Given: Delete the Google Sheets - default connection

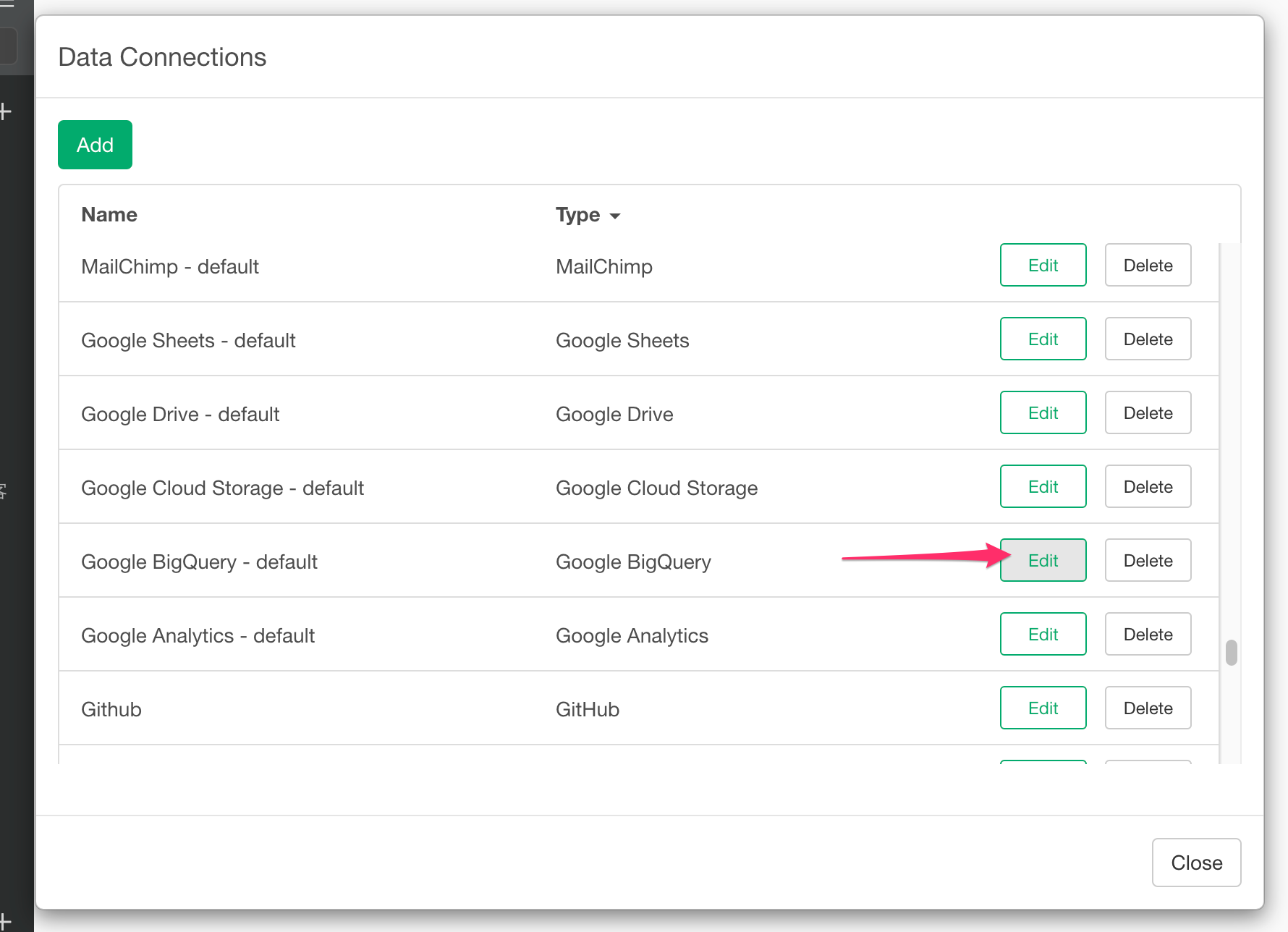Looking at the screenshot, I should pyautogui.click(x=1148, y=339).
